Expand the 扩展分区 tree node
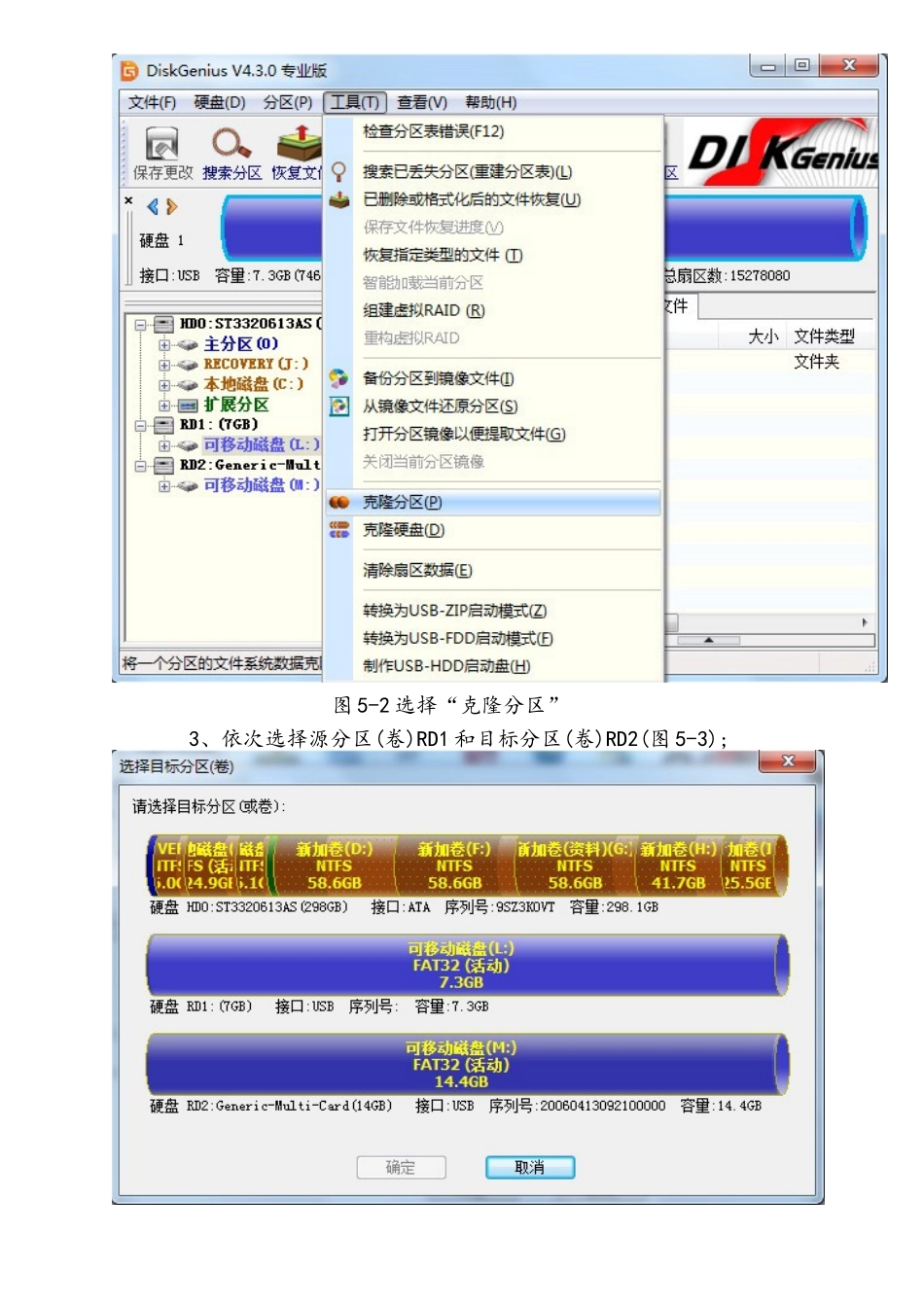 tap(164, 406)
